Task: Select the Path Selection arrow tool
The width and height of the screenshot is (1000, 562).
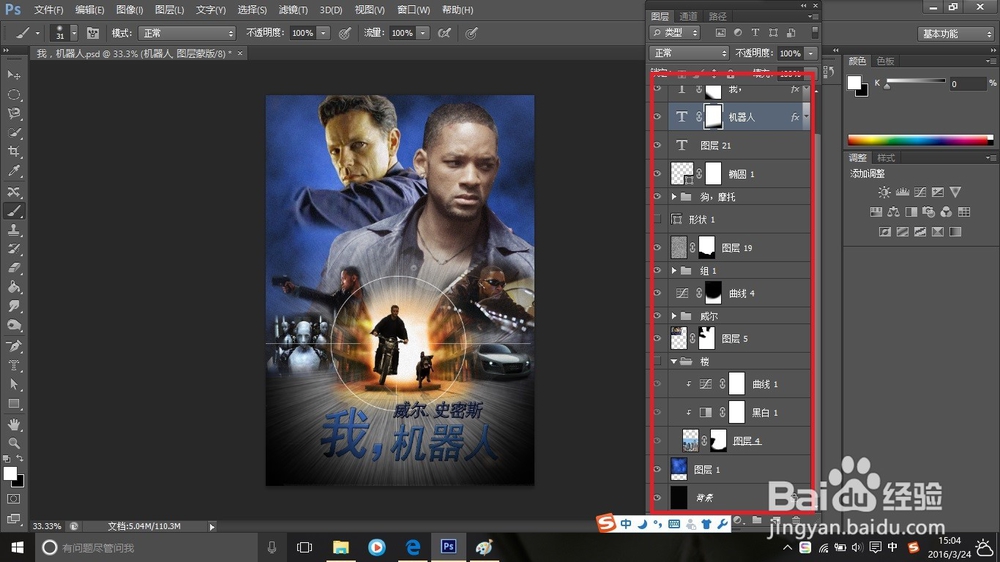Action: (13, 385)
